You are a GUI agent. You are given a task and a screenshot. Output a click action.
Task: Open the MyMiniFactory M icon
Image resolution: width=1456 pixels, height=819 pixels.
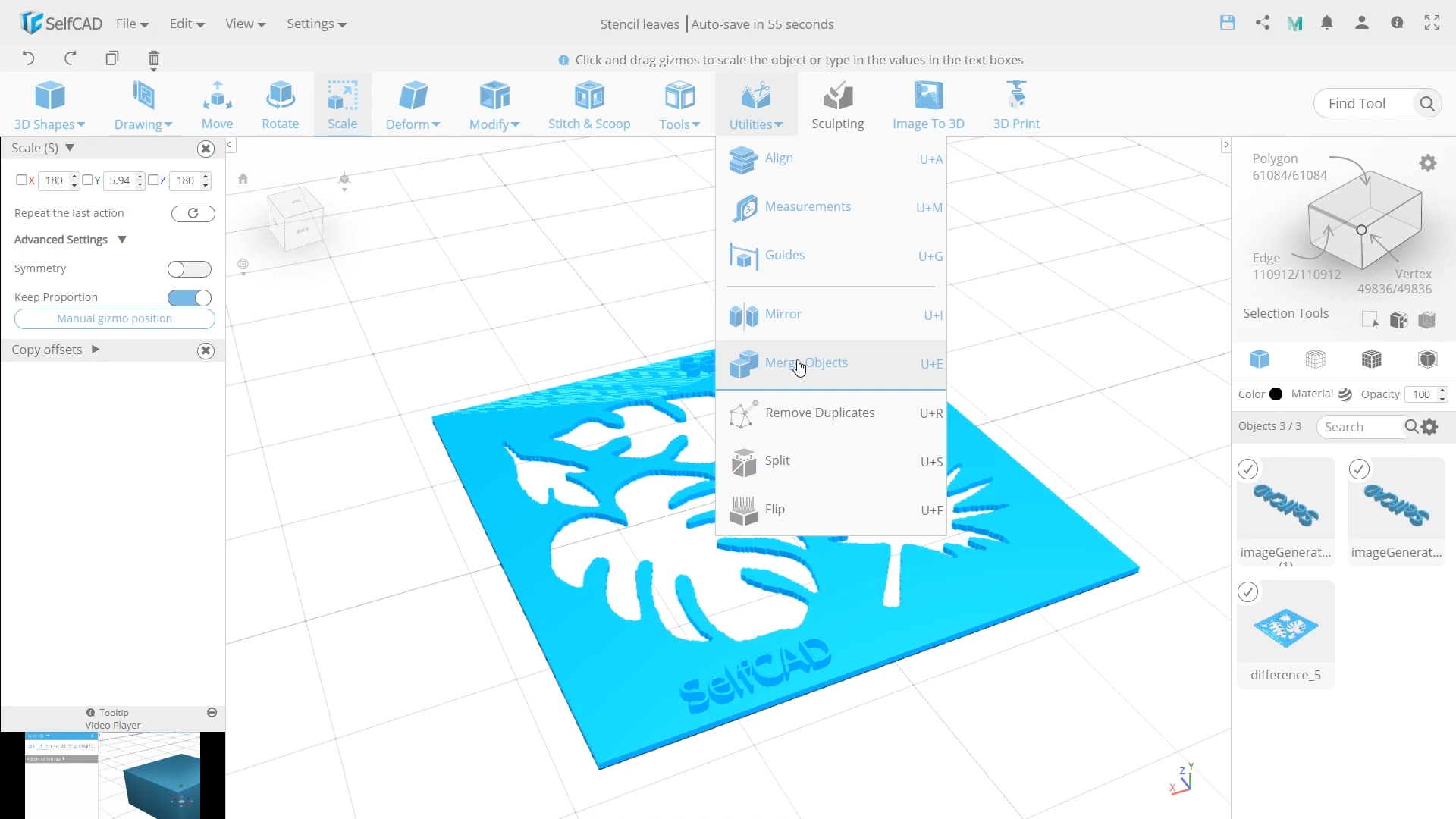click(1294, 24)
